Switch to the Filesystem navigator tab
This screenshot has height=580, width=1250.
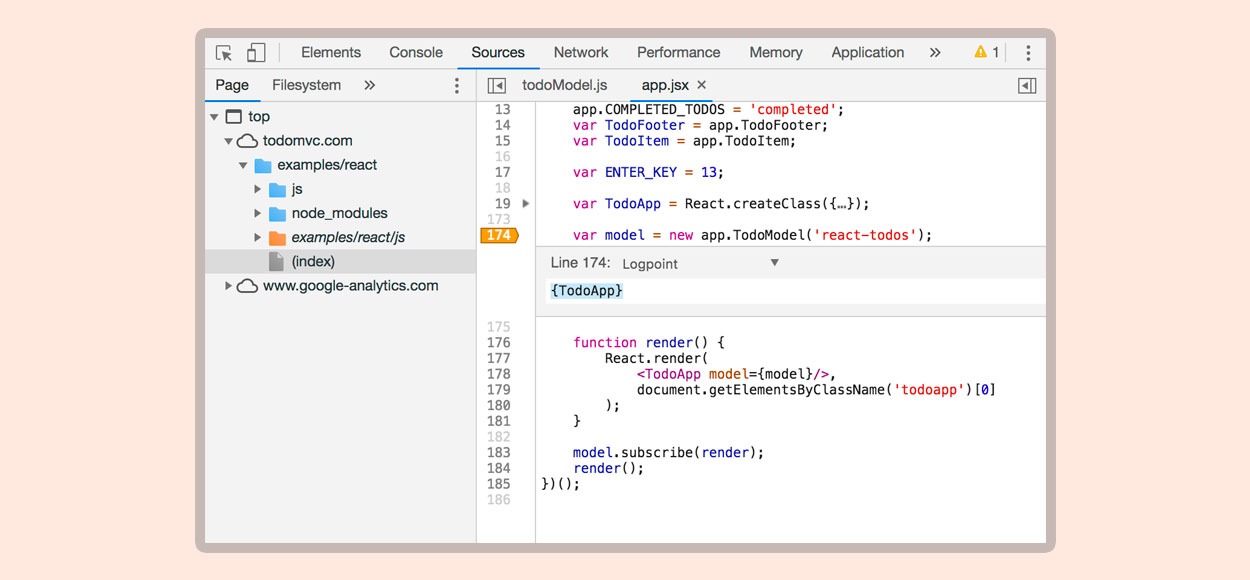[307, 86]
